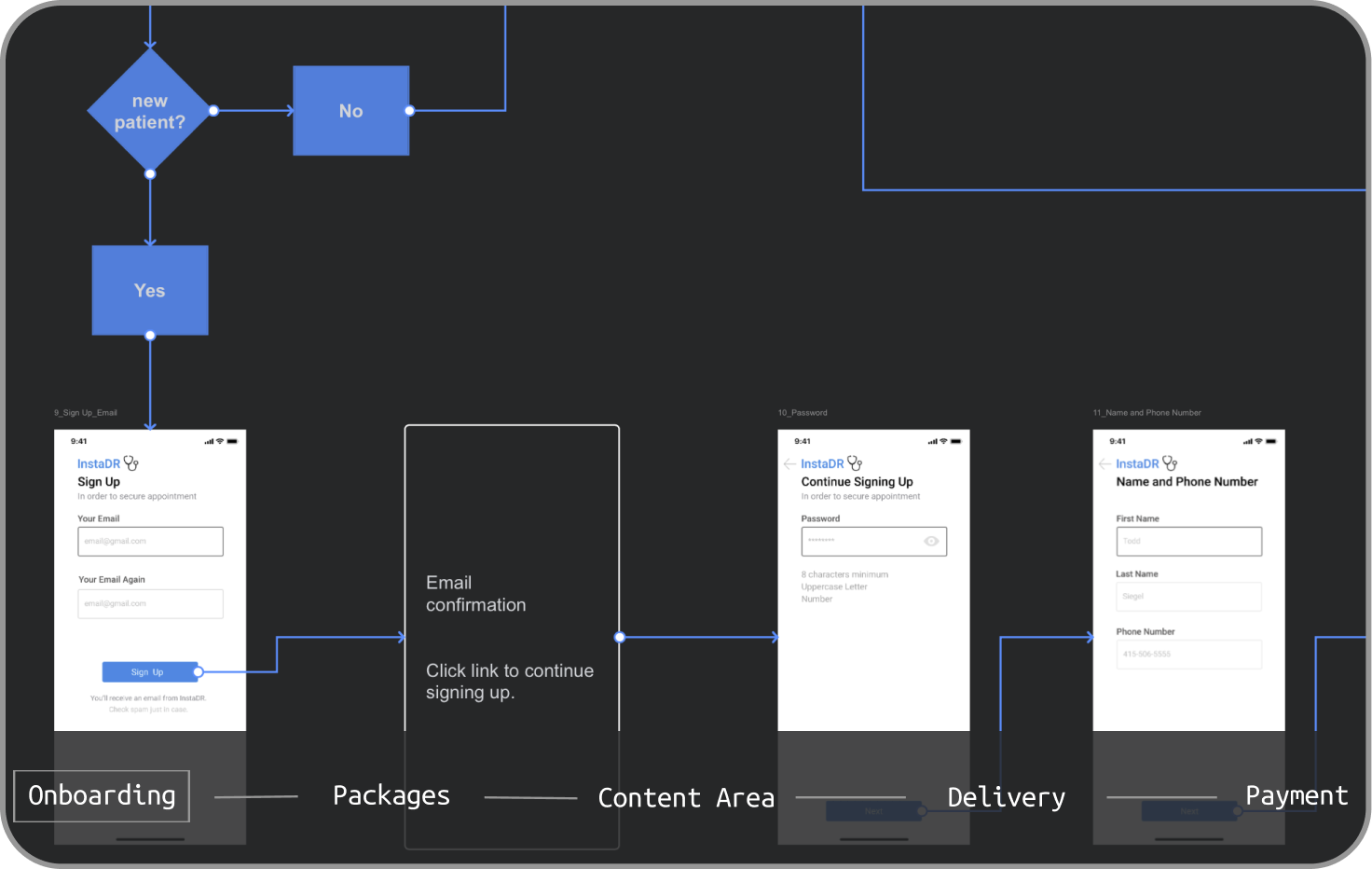Toggle password visibility eye icon
The width and height of the screenshot is (1372, 869).
pyautogui.click(x=931, y=541)
